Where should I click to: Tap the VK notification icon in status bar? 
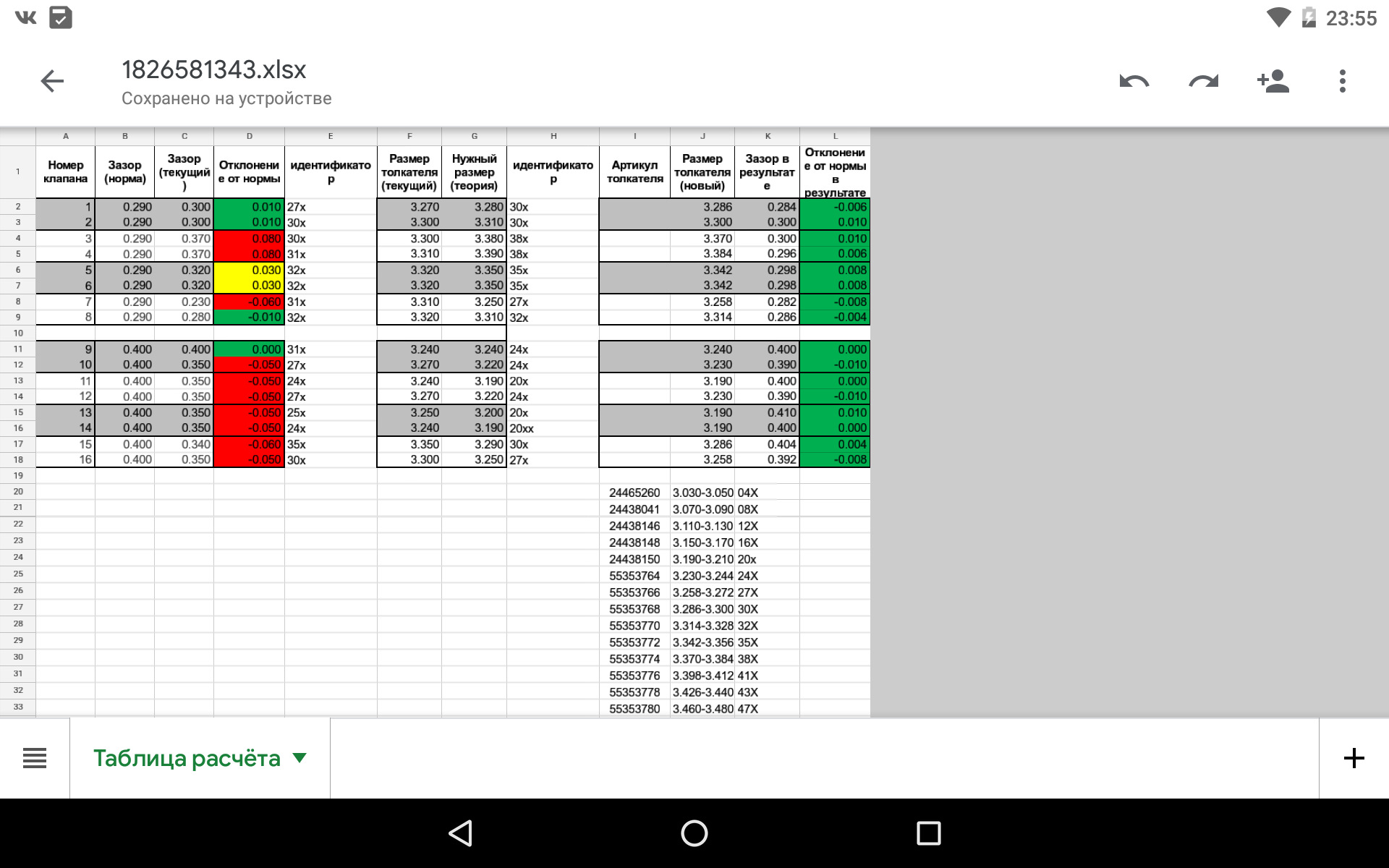[x=25, y=17]
